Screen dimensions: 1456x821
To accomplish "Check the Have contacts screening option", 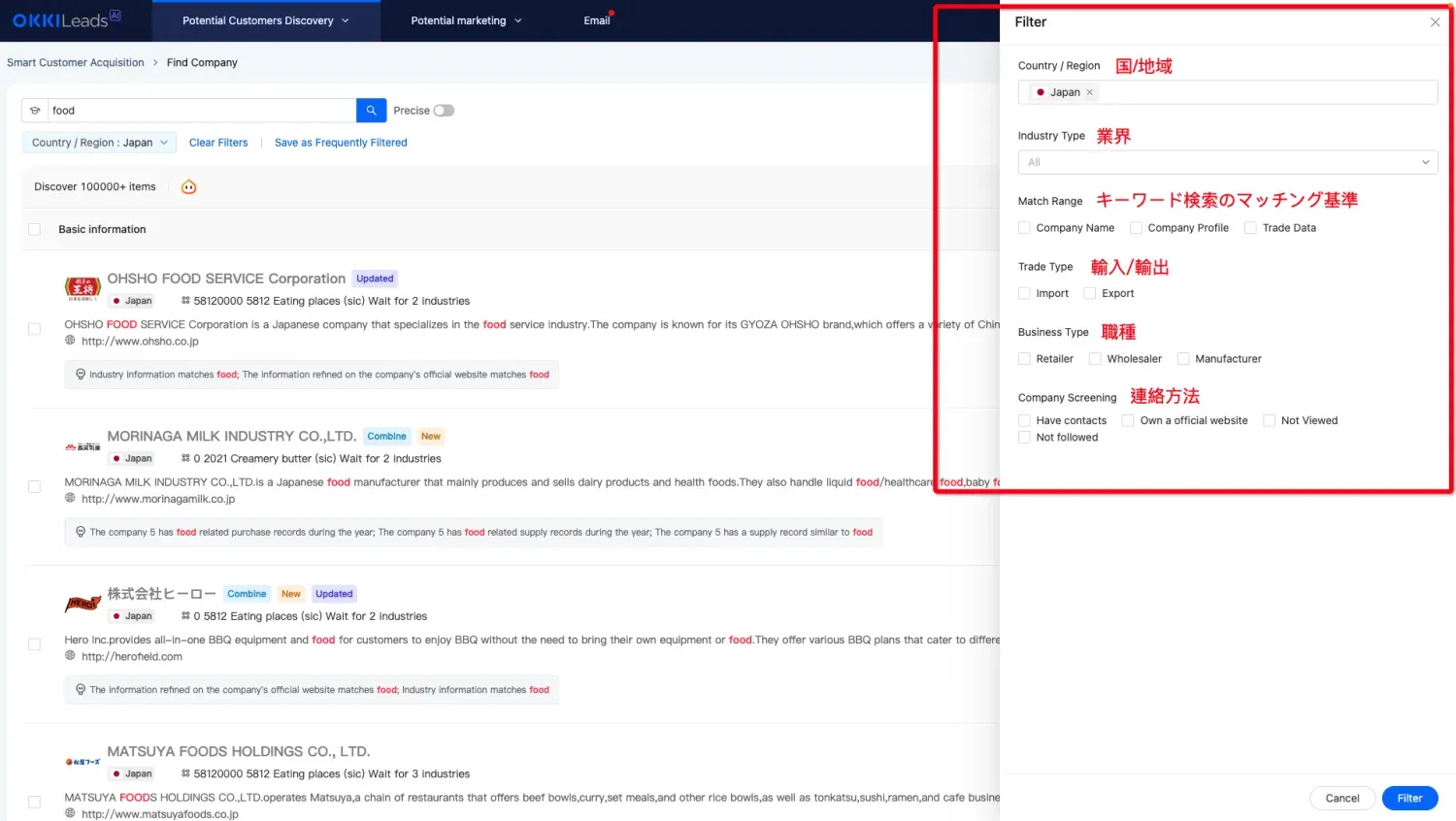I will click(x=1024, y=420).
